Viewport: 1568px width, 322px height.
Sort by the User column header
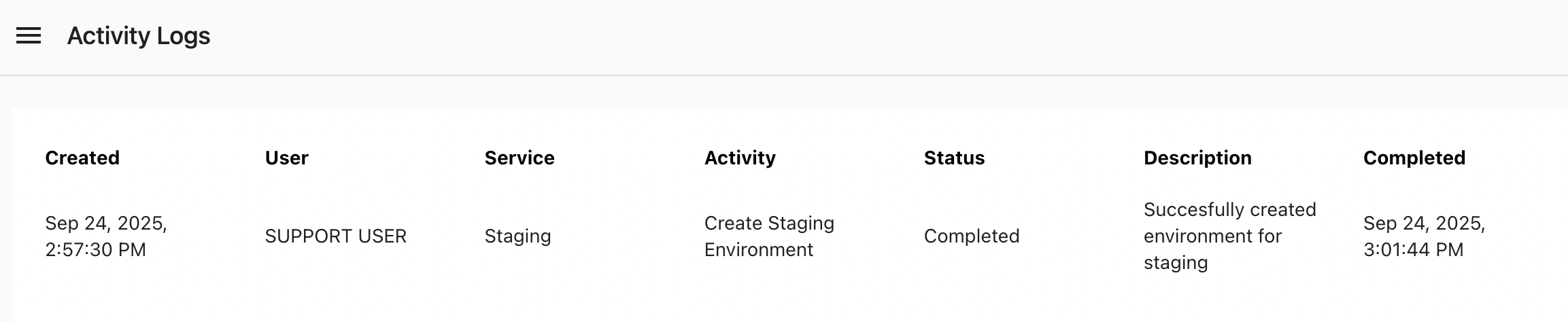[286, 158]
